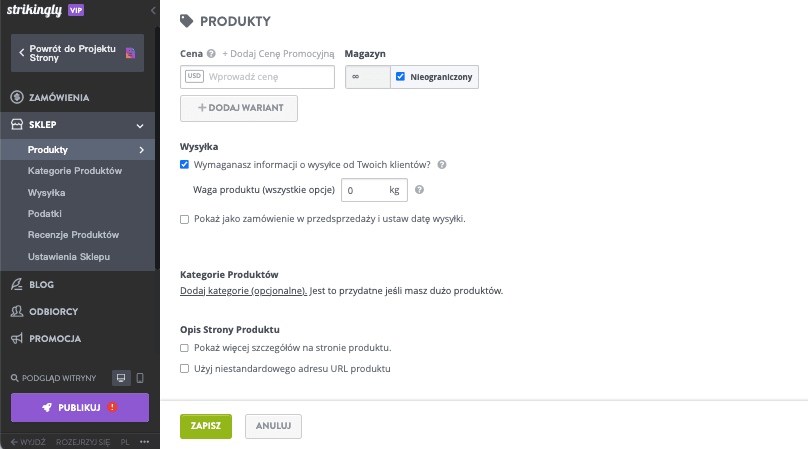This screenshot has height=449, width=808.
Task: Switch to mobile preview icon
Action: click(x=140, y=378)
